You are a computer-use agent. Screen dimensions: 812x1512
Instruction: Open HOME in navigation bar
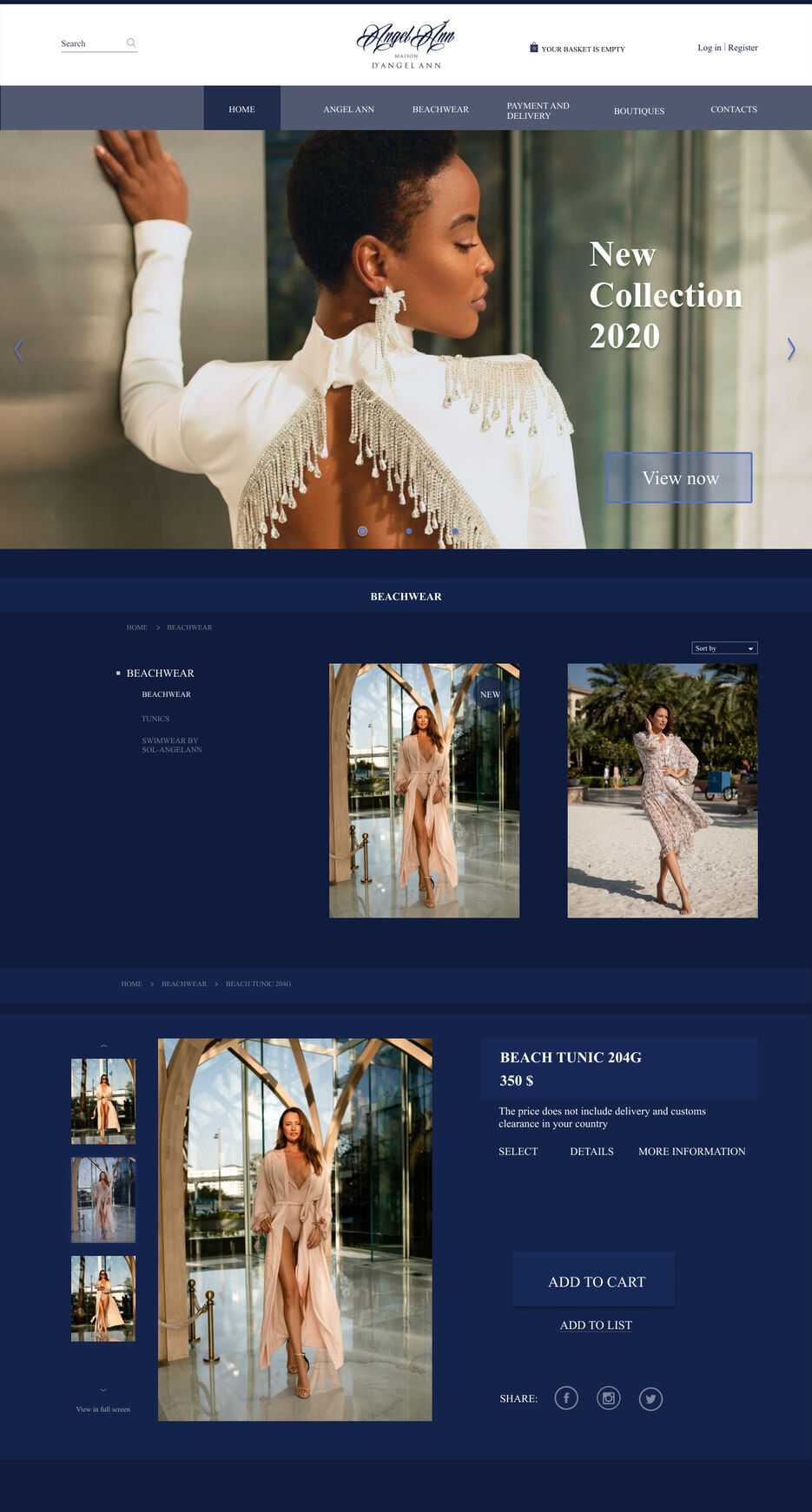(241, 109)
